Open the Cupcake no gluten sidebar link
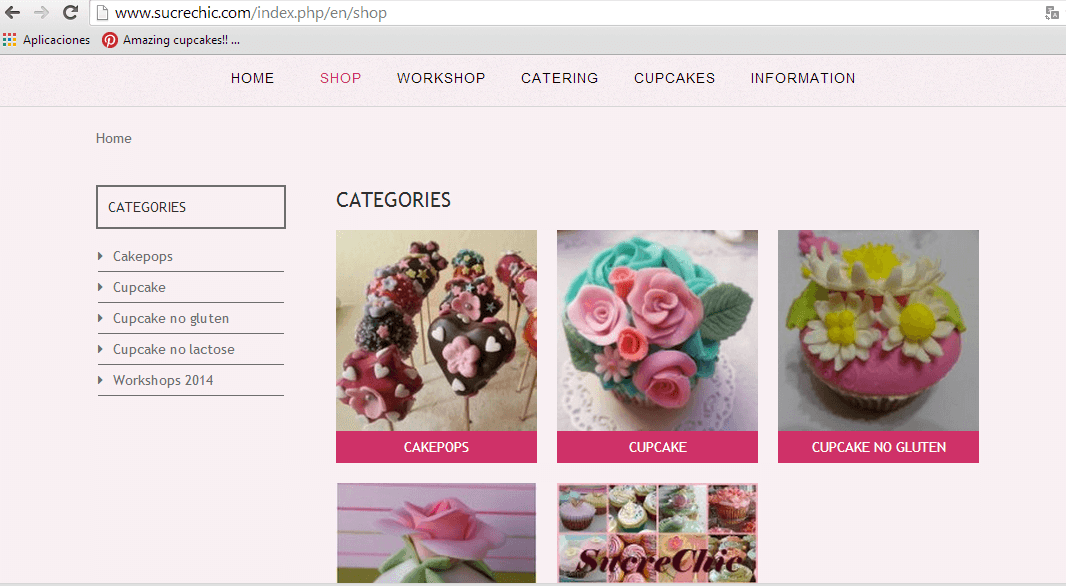This screenshot has width=1066, height=586. (171, 318)
